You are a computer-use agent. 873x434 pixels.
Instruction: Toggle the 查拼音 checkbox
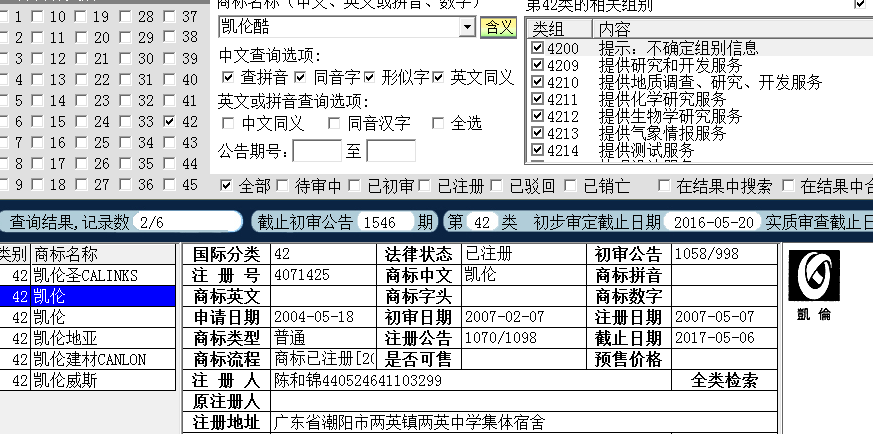coord(228,77)
